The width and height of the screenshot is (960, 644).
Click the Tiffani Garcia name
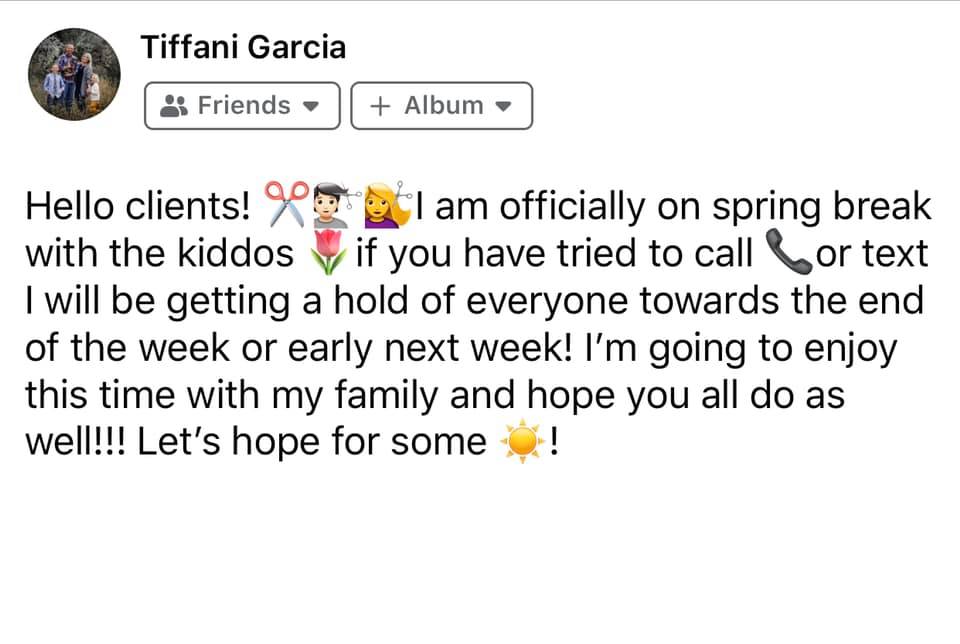pyautogui.click(x=242, y=46)
